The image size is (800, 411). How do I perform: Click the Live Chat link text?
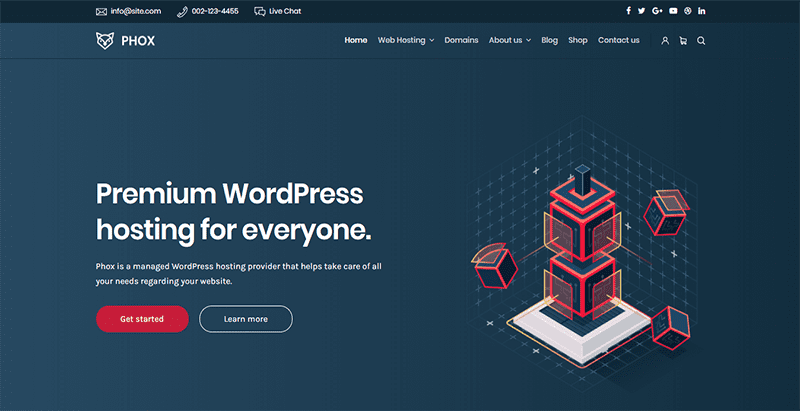tap(285, 11)
